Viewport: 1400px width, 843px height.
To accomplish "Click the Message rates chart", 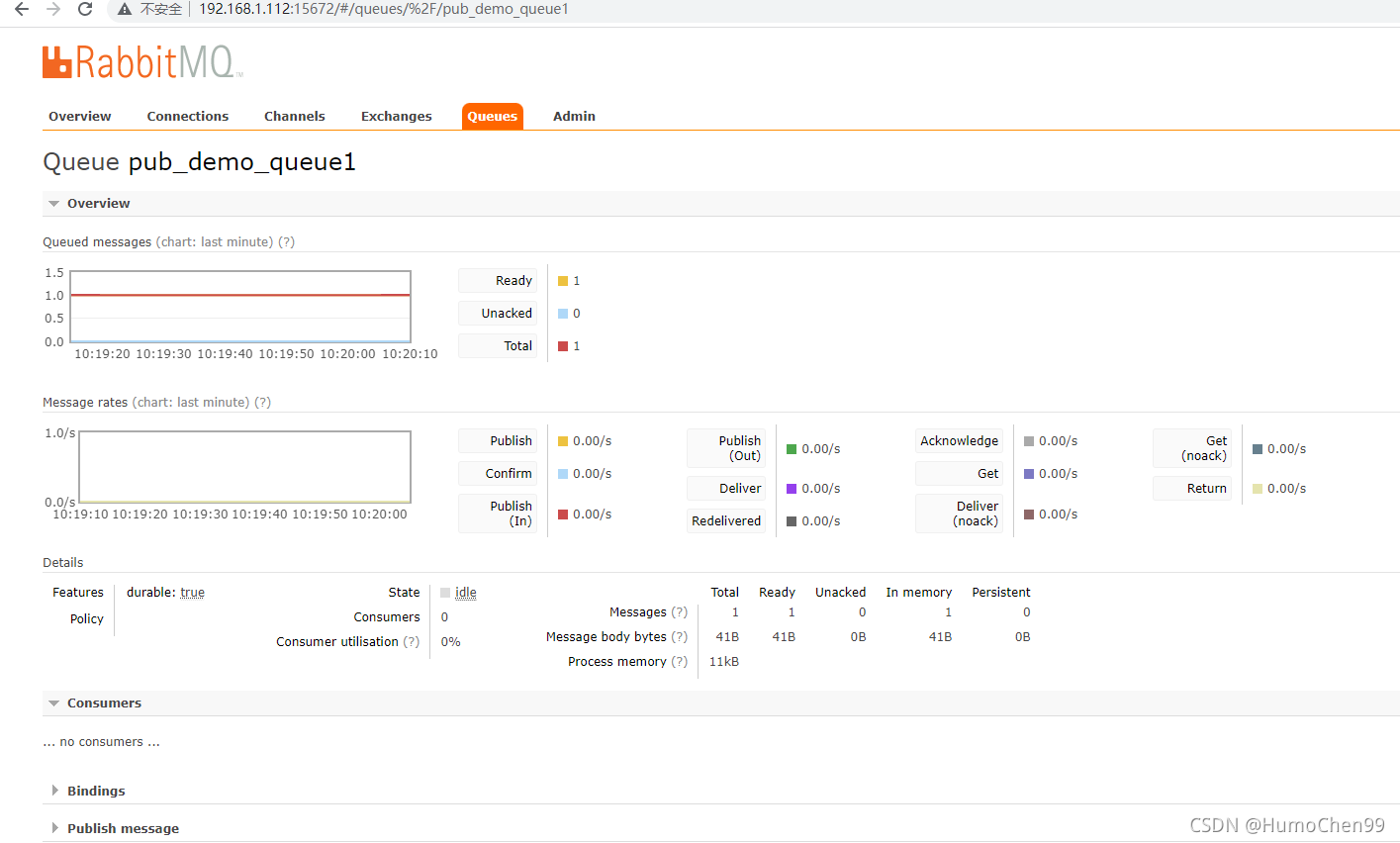I will click(244, 467).
